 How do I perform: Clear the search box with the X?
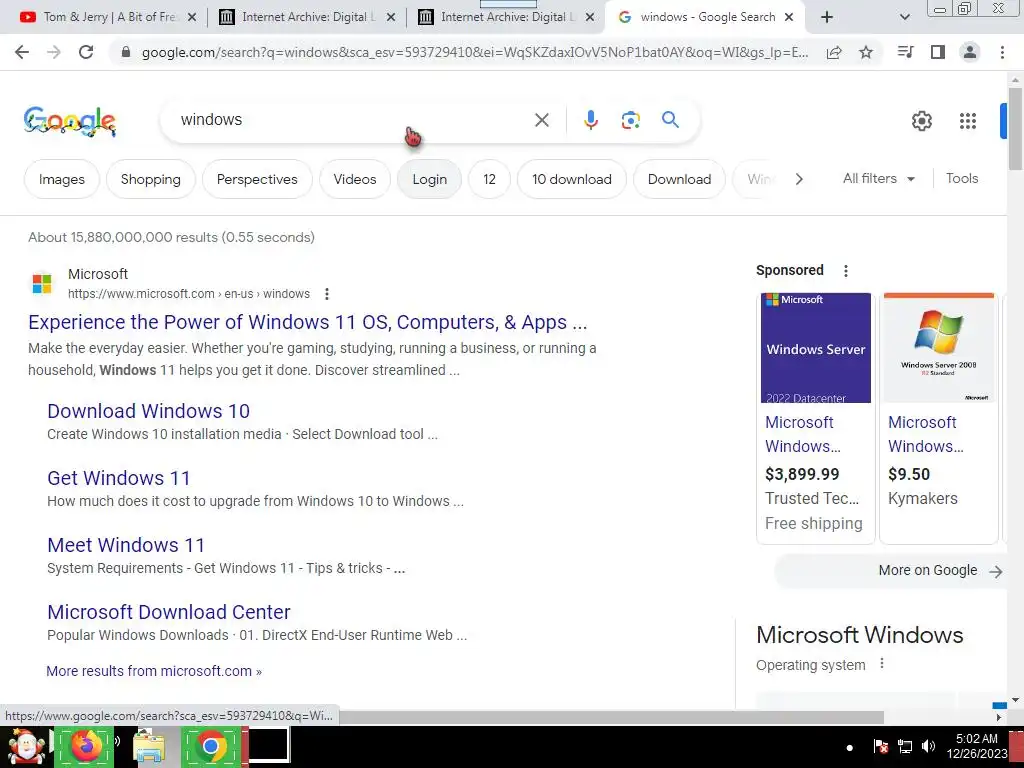541,120
